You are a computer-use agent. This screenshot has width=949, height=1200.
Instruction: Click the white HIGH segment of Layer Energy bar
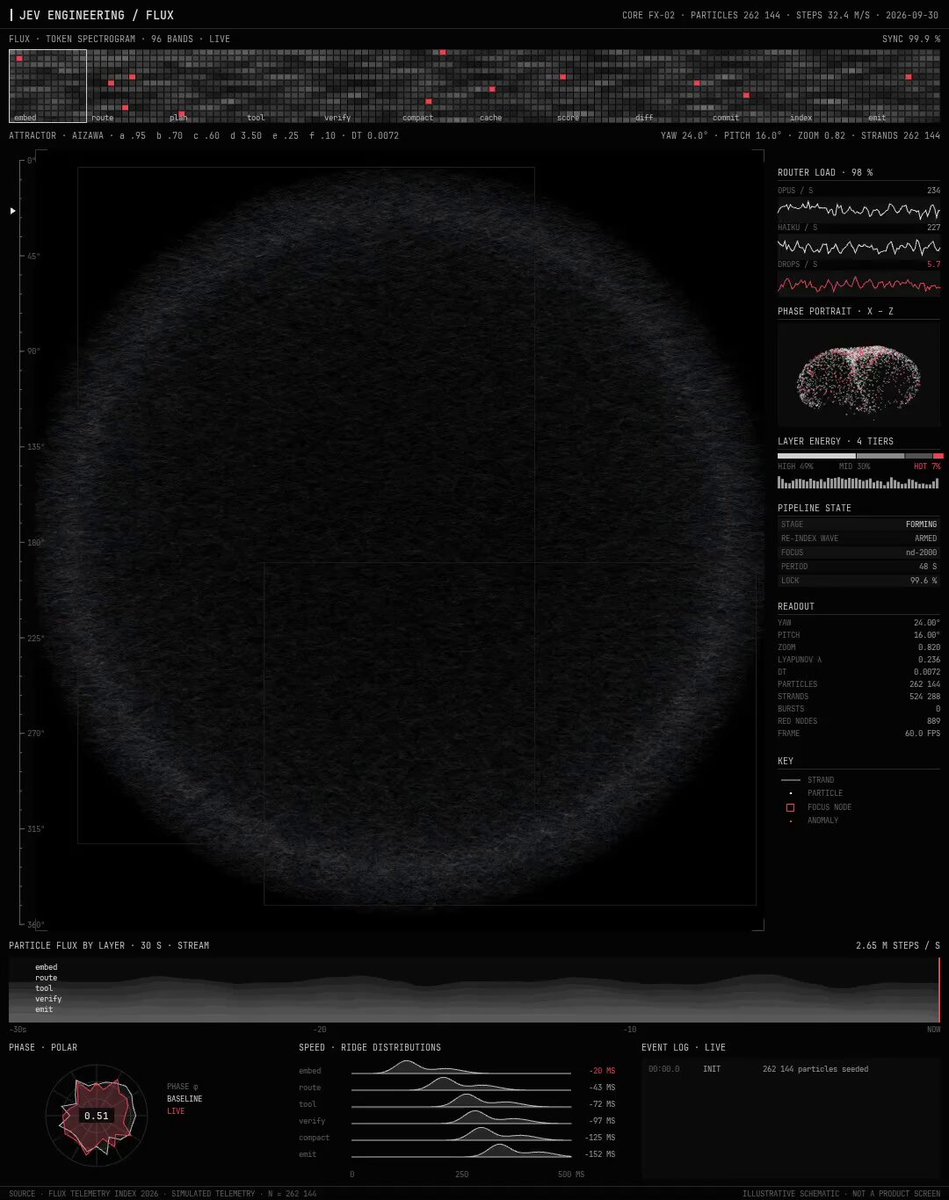tap(816, 456)
